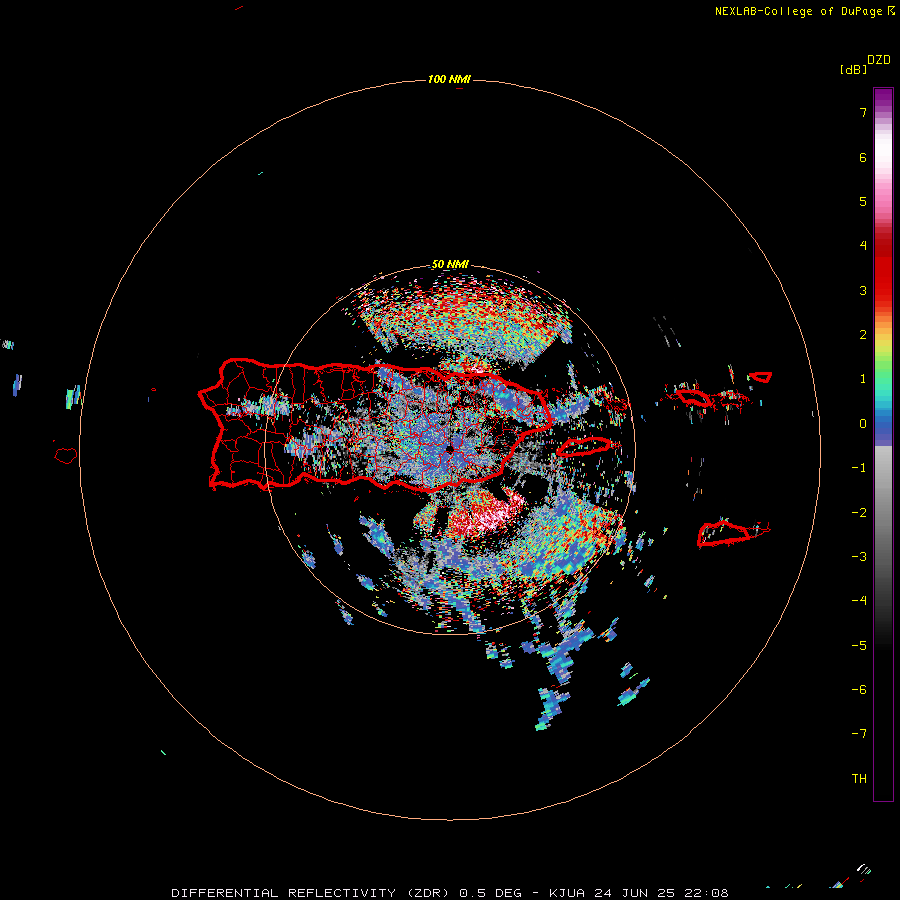Click the -1 value on the dB scale
This screenshot has height=900, width=900.
click(x=859, y=468)
